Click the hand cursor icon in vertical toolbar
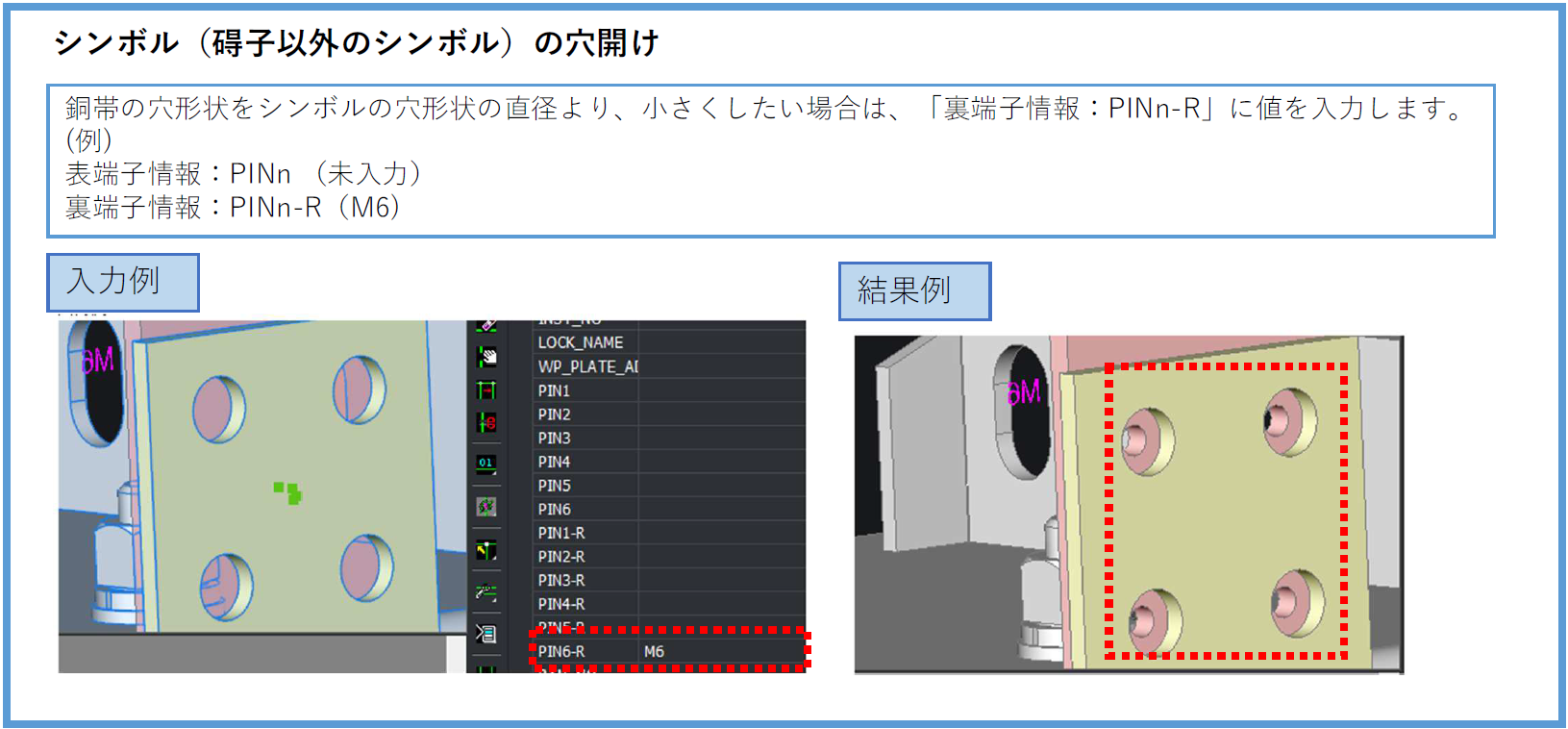This screenshot has height=729, width=1568. coord(487,357)
